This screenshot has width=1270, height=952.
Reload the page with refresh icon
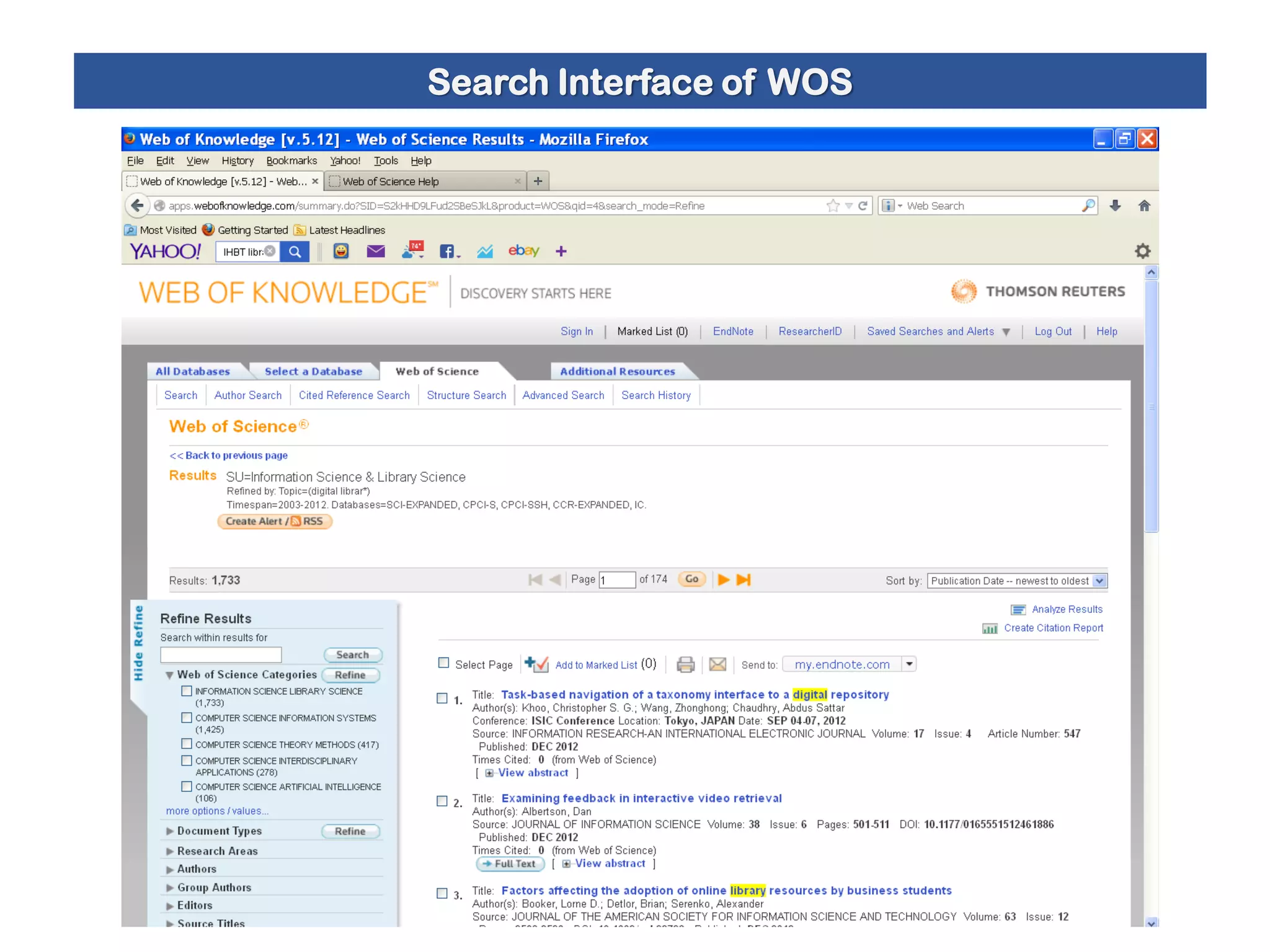tap(863, 206)
